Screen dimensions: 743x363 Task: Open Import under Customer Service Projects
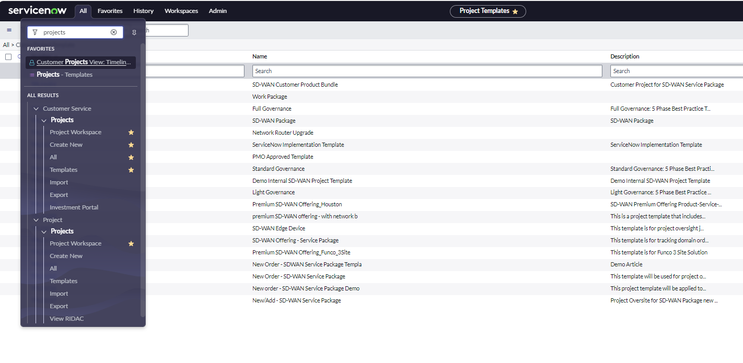[x=59, y=182]
